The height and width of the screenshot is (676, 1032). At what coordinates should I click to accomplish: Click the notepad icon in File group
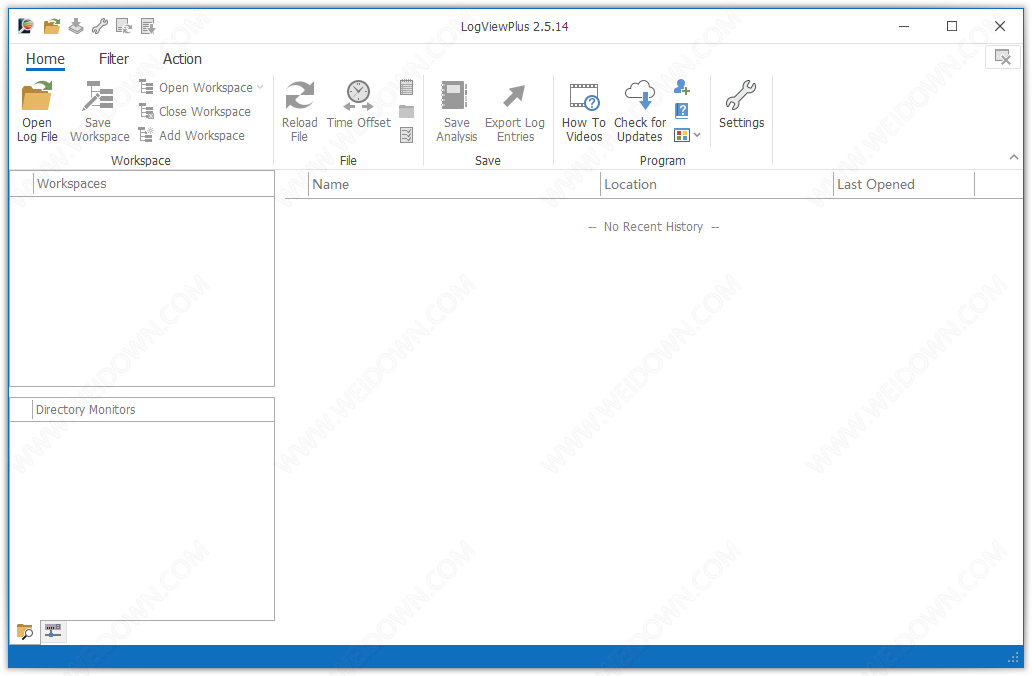[407, 87]
